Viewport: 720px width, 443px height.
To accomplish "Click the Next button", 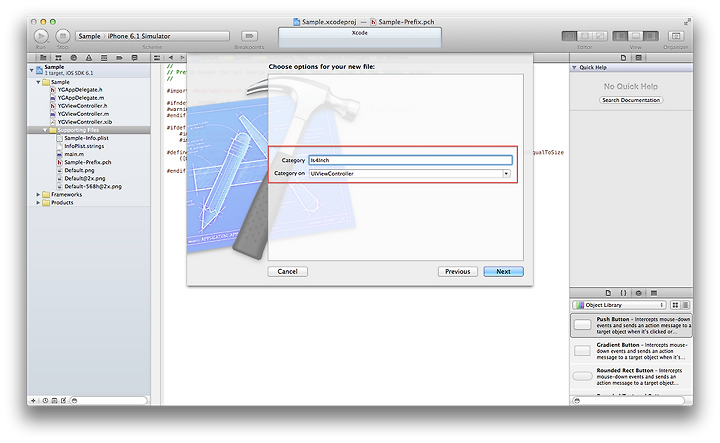I will [x=503, y=272].
